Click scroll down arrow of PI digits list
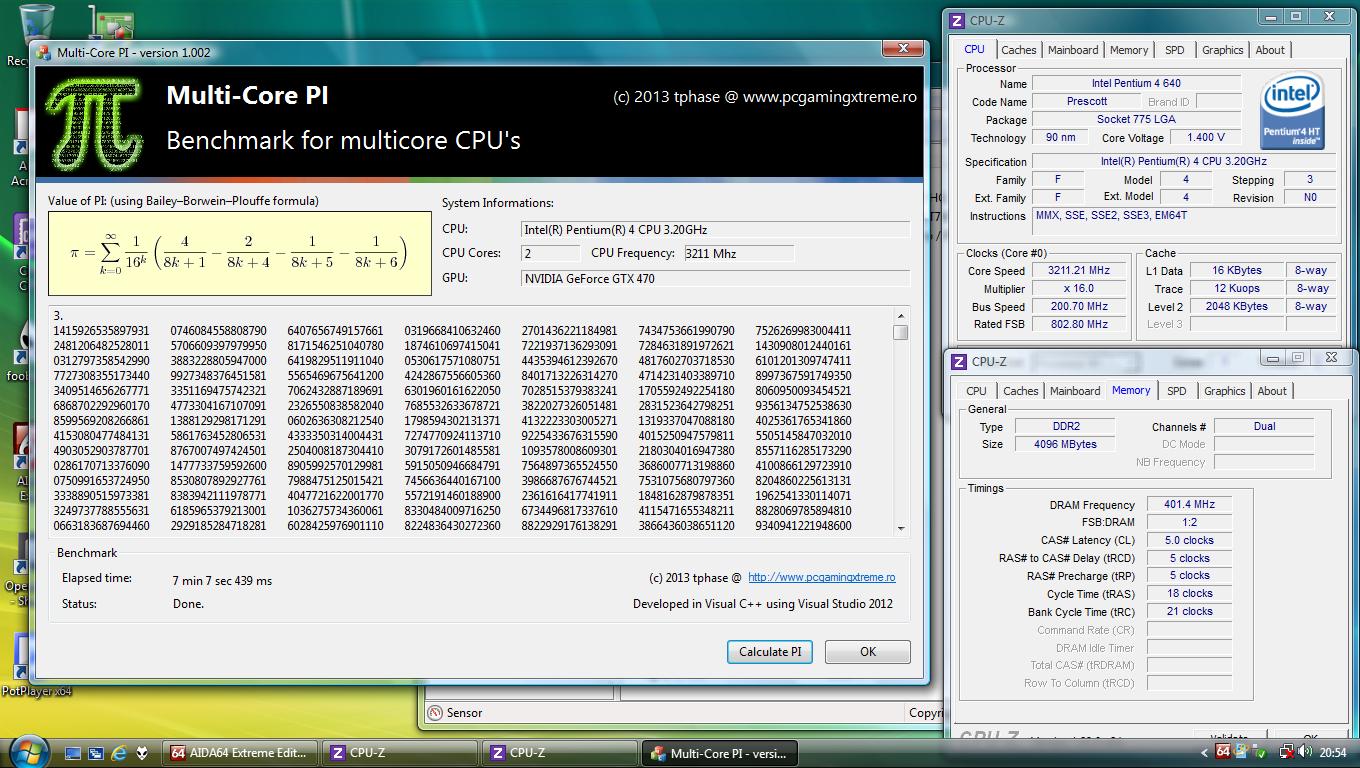The width and height of the screenshot is (1360, 768). (901, 528)
